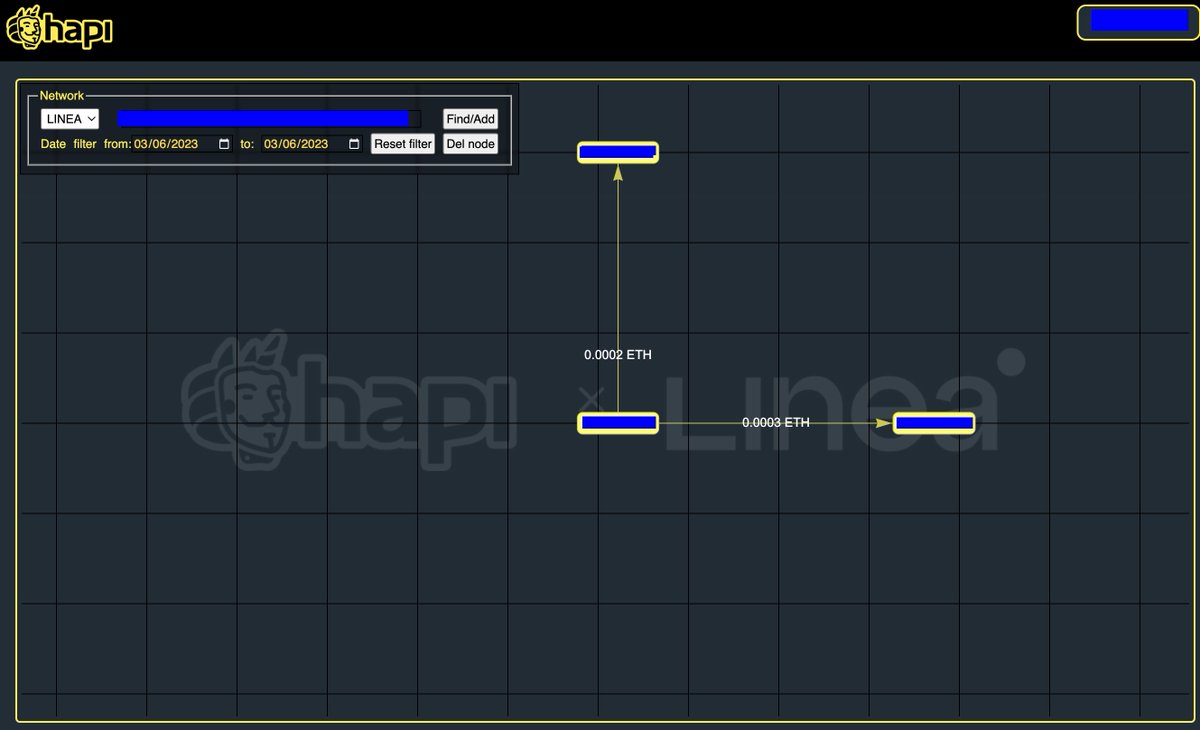
Task: Click the Del node button
Action: [x=470, y=144]
